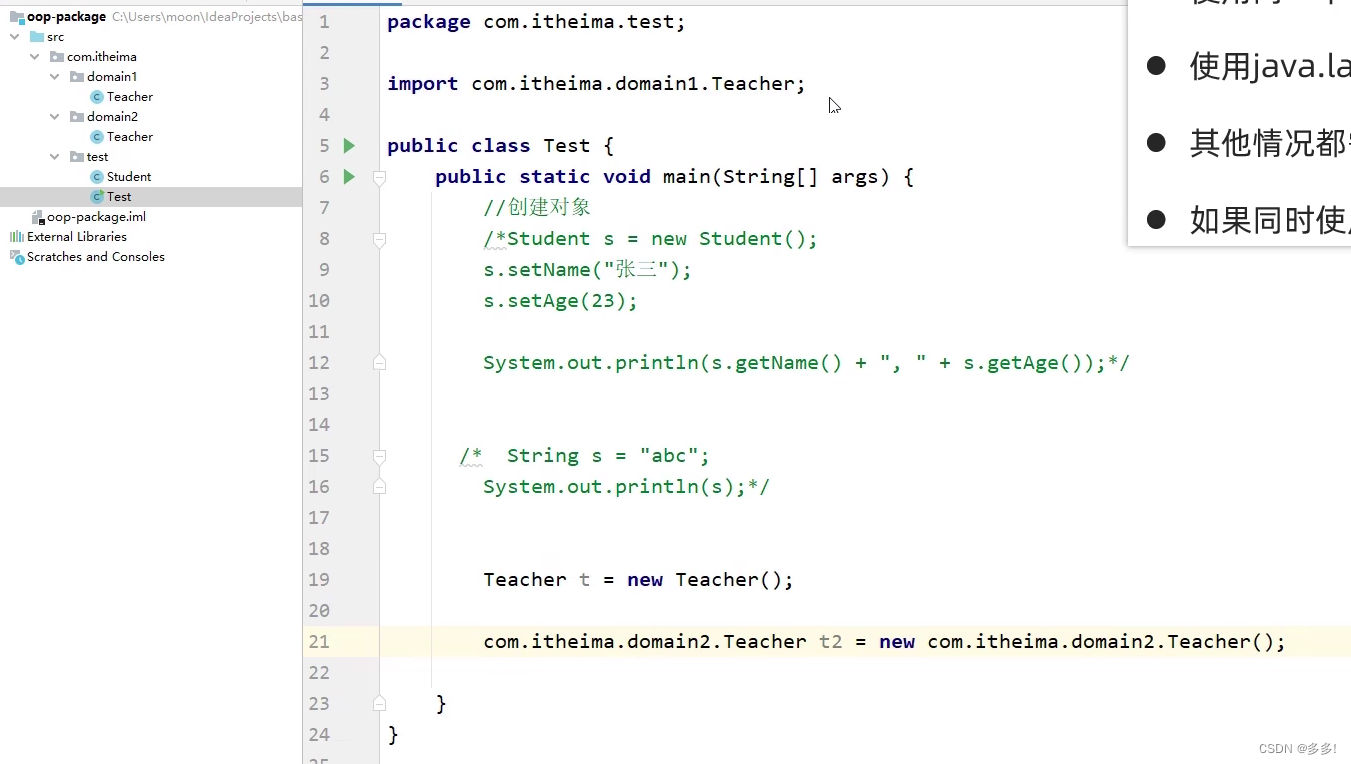Collapse the test package chevron

tap(55, 156)
